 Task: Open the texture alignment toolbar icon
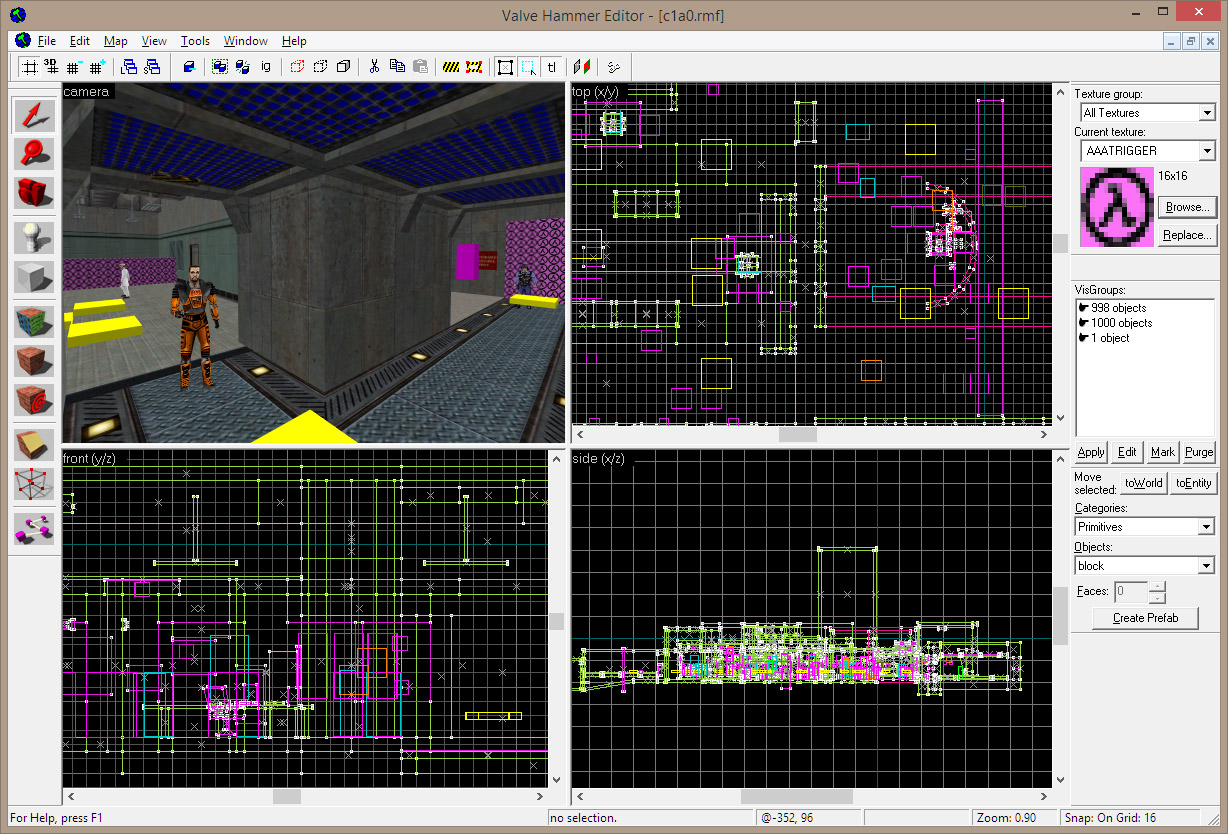point(583,67)
